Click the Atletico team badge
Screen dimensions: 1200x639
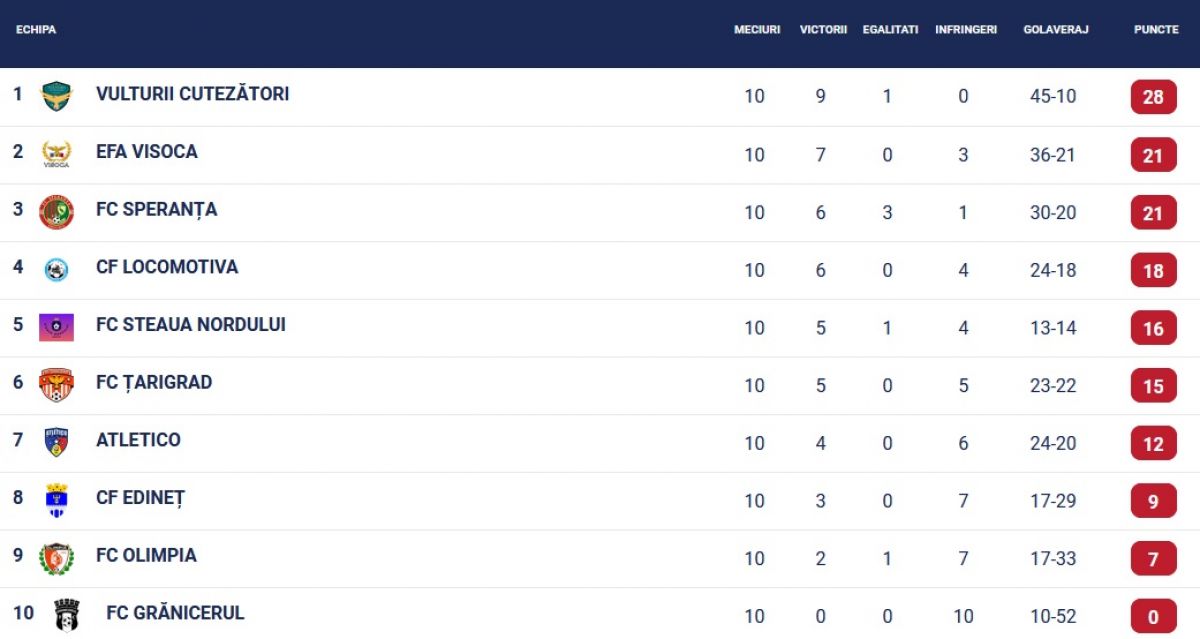click(x=56, y=442)
